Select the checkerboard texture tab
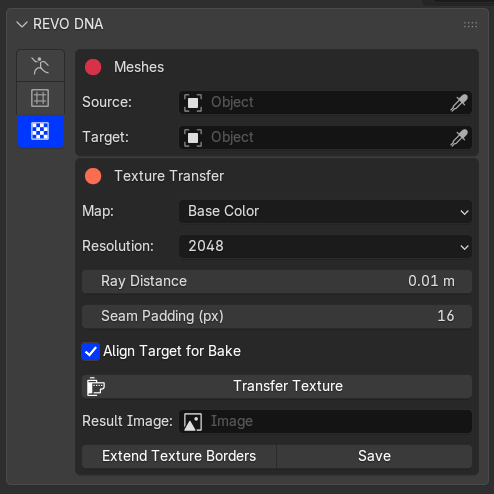Image resolution: width=494 pixels, height=494 pixels. tap(40, 131)
